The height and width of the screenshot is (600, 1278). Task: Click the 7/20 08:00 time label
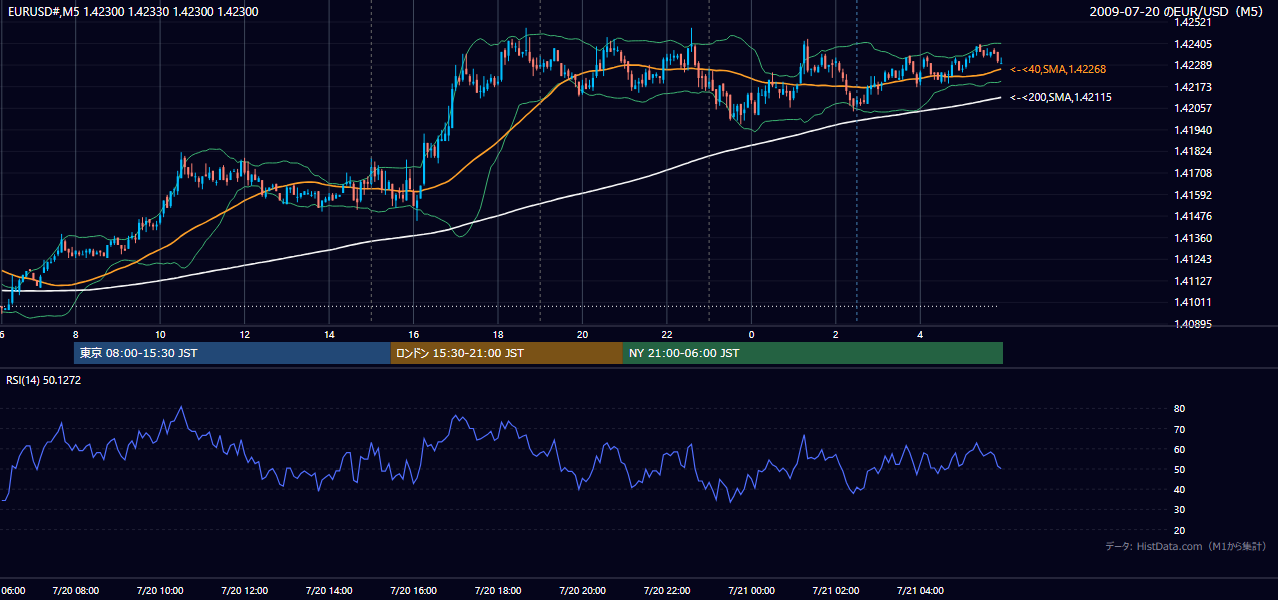coord(76,591)
